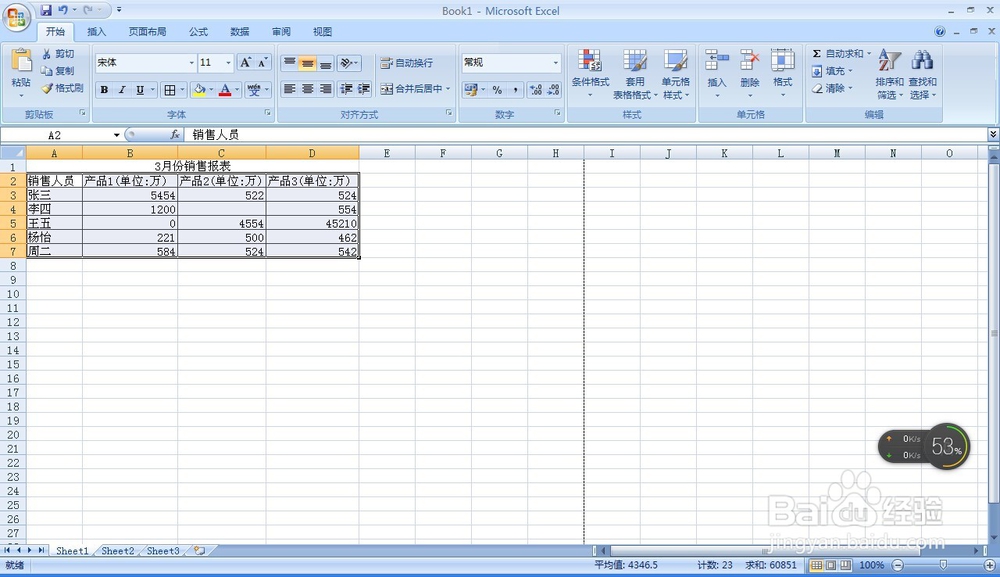Open Conditional Formatting 条件格式

(x=590, y=74)
